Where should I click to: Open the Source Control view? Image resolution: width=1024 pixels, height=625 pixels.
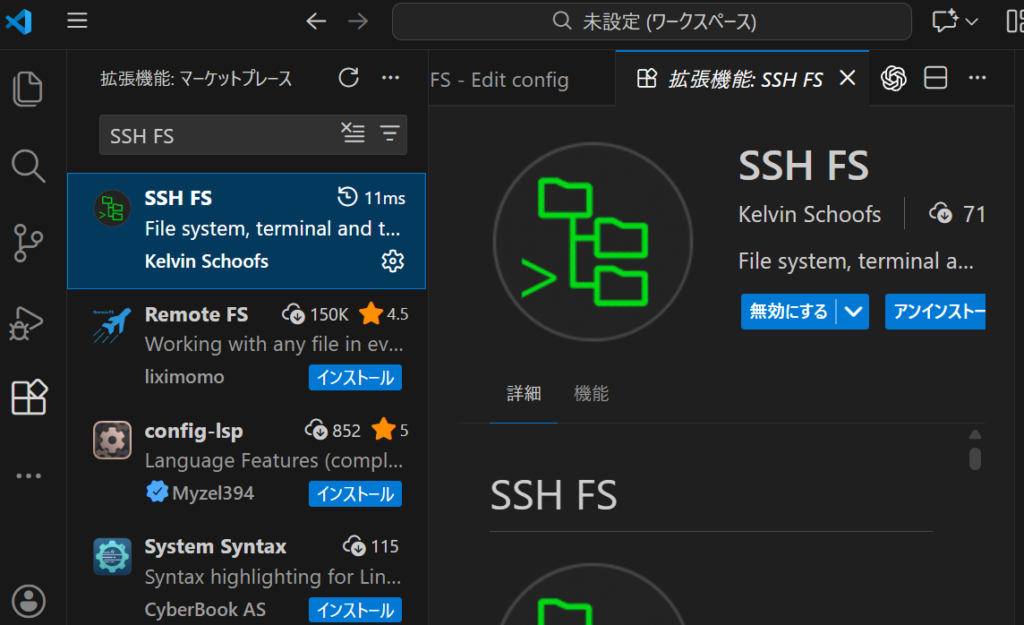28,243
